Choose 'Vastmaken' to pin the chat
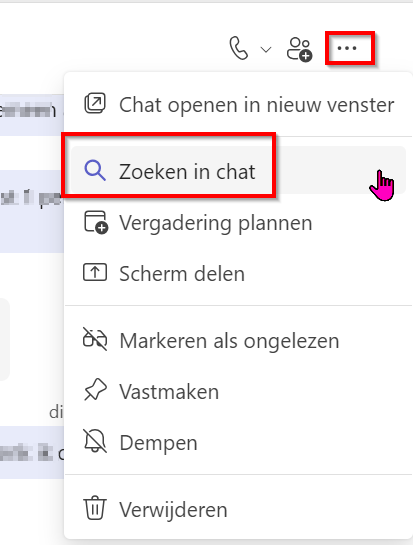Image resolution: width=413 pixels, height=545 pixels. click(238, 392)
